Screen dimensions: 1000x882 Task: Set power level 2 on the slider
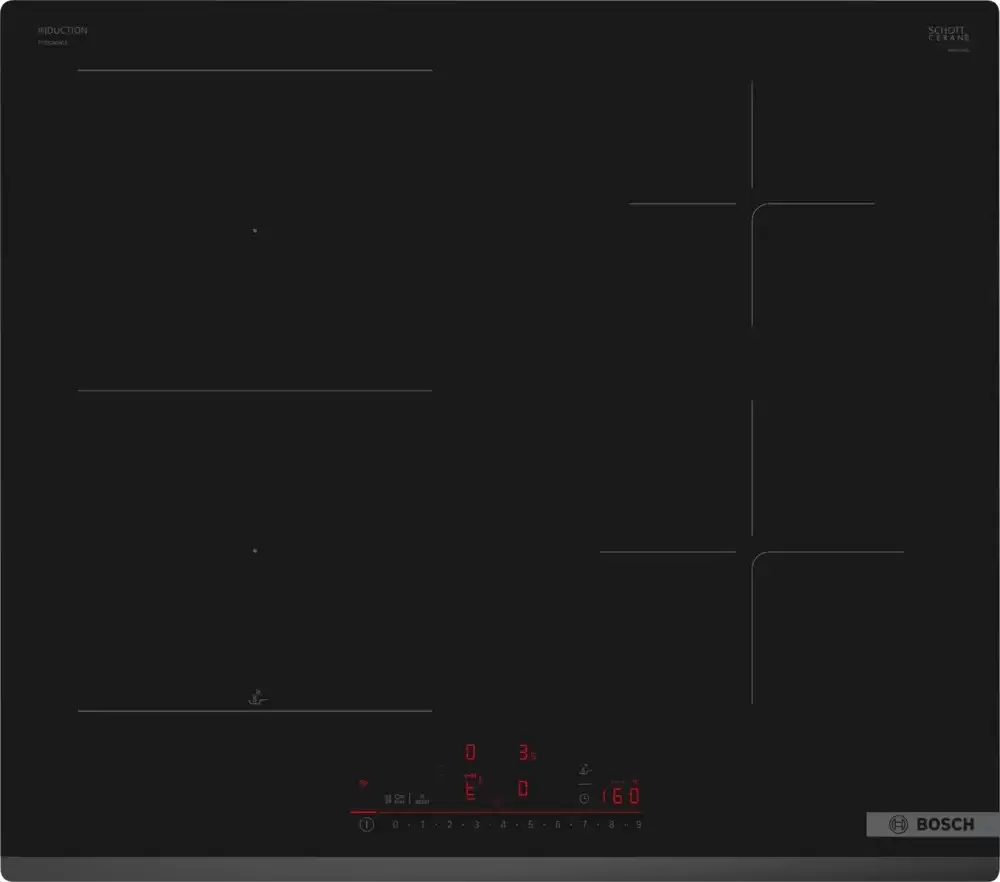click(450, 825)
